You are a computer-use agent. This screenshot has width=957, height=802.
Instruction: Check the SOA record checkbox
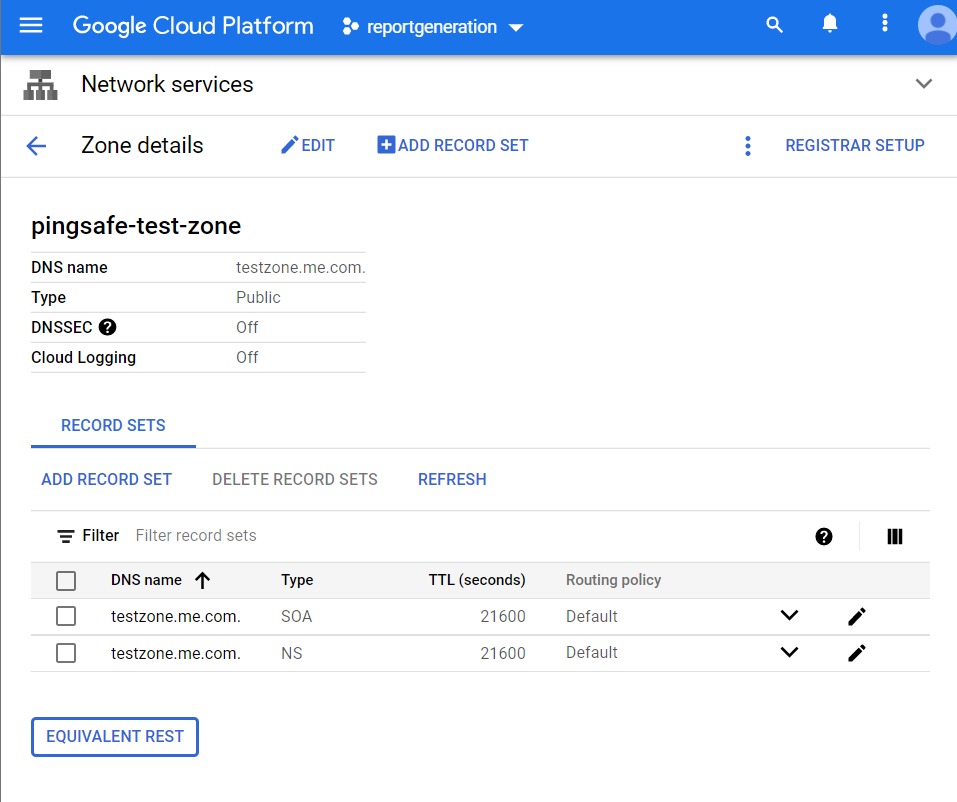66,616
